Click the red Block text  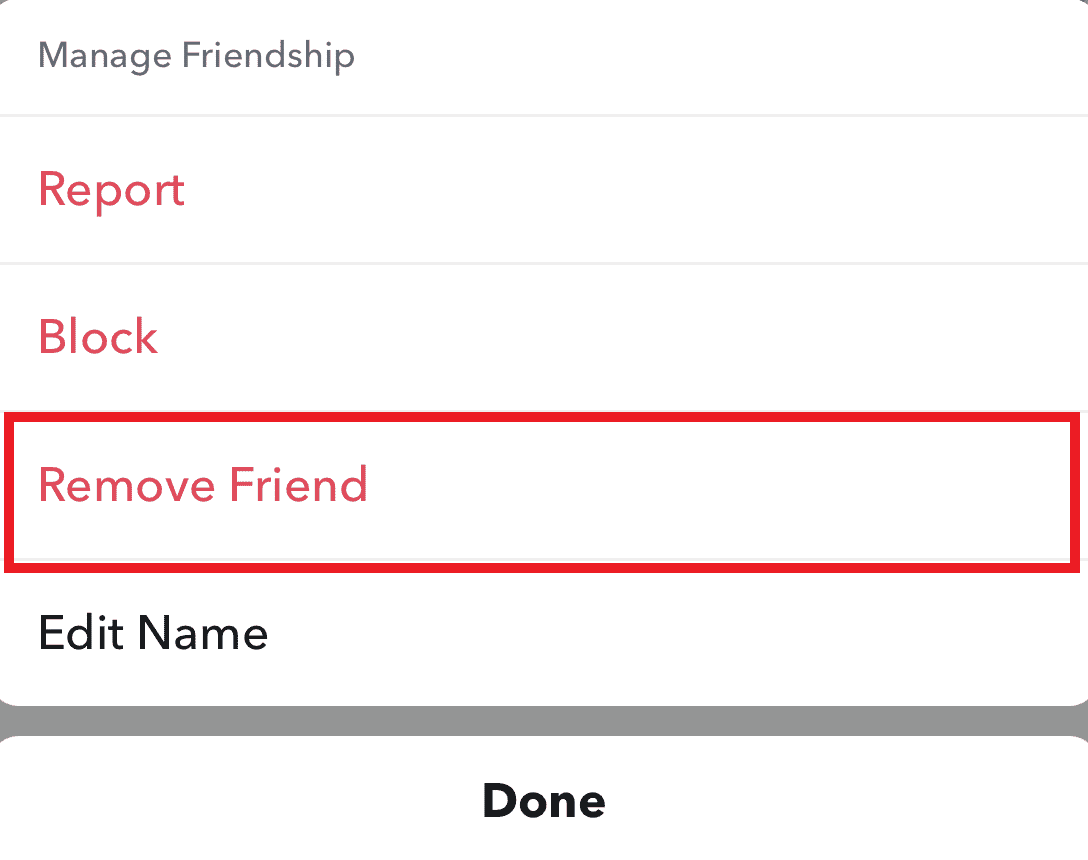tap(98, 337)
